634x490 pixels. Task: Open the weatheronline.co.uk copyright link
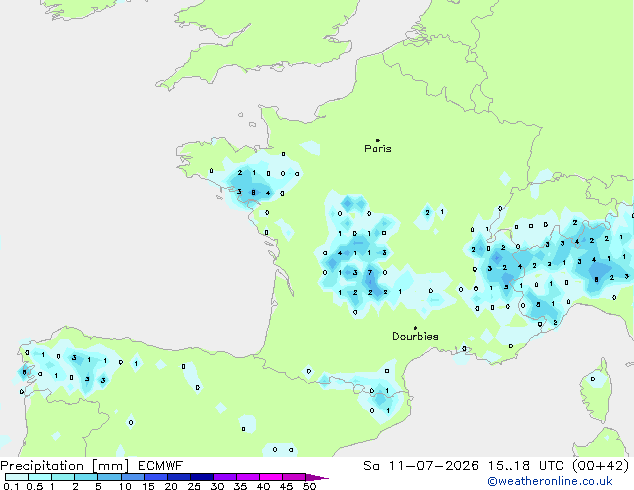(x=550, y=481)
